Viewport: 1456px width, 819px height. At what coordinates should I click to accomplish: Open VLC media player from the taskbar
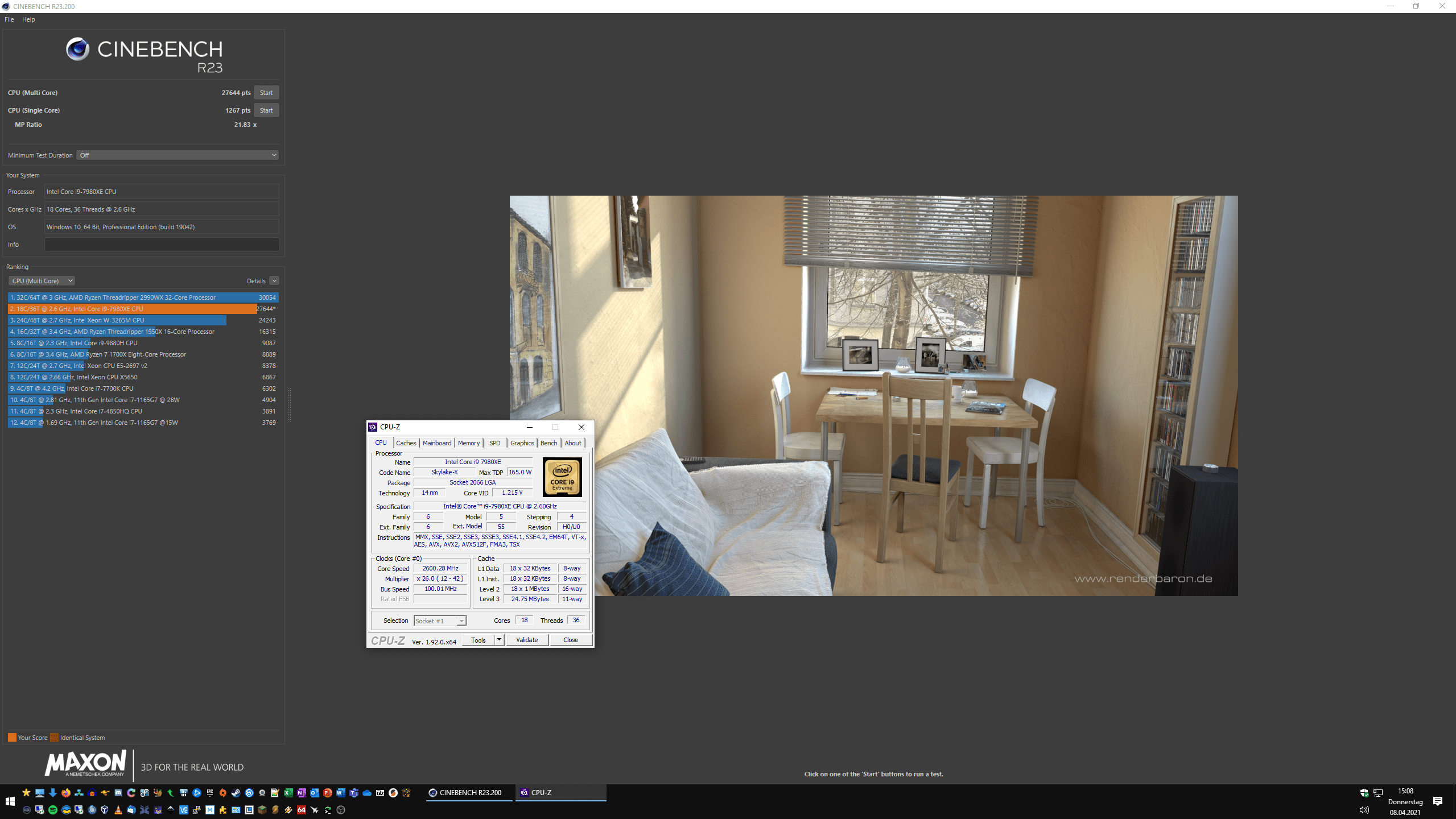(118, 810)
